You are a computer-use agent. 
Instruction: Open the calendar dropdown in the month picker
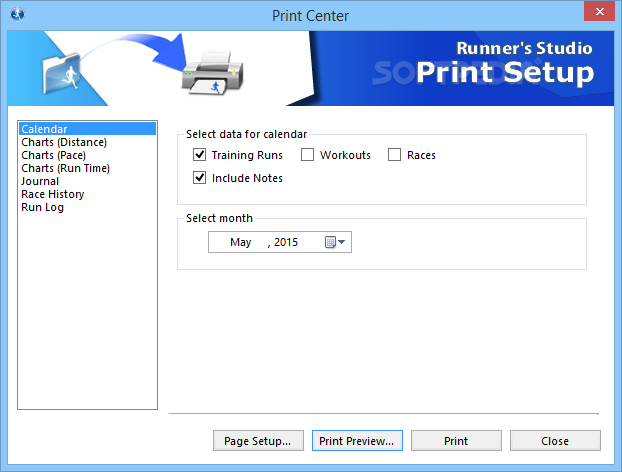tap(335, 242)
